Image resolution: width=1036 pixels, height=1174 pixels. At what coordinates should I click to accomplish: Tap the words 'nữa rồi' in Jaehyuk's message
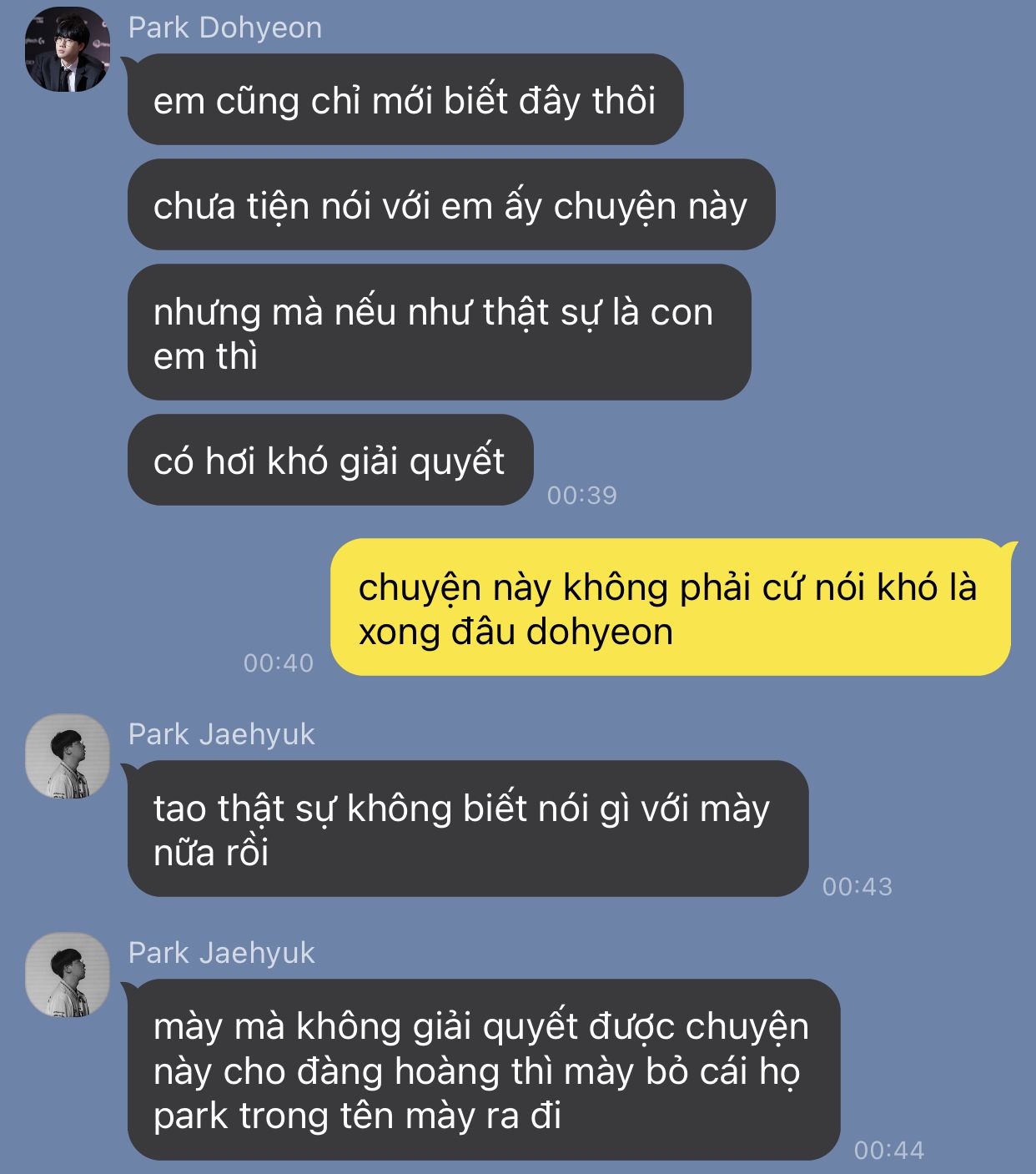click(x=211, y=853)
